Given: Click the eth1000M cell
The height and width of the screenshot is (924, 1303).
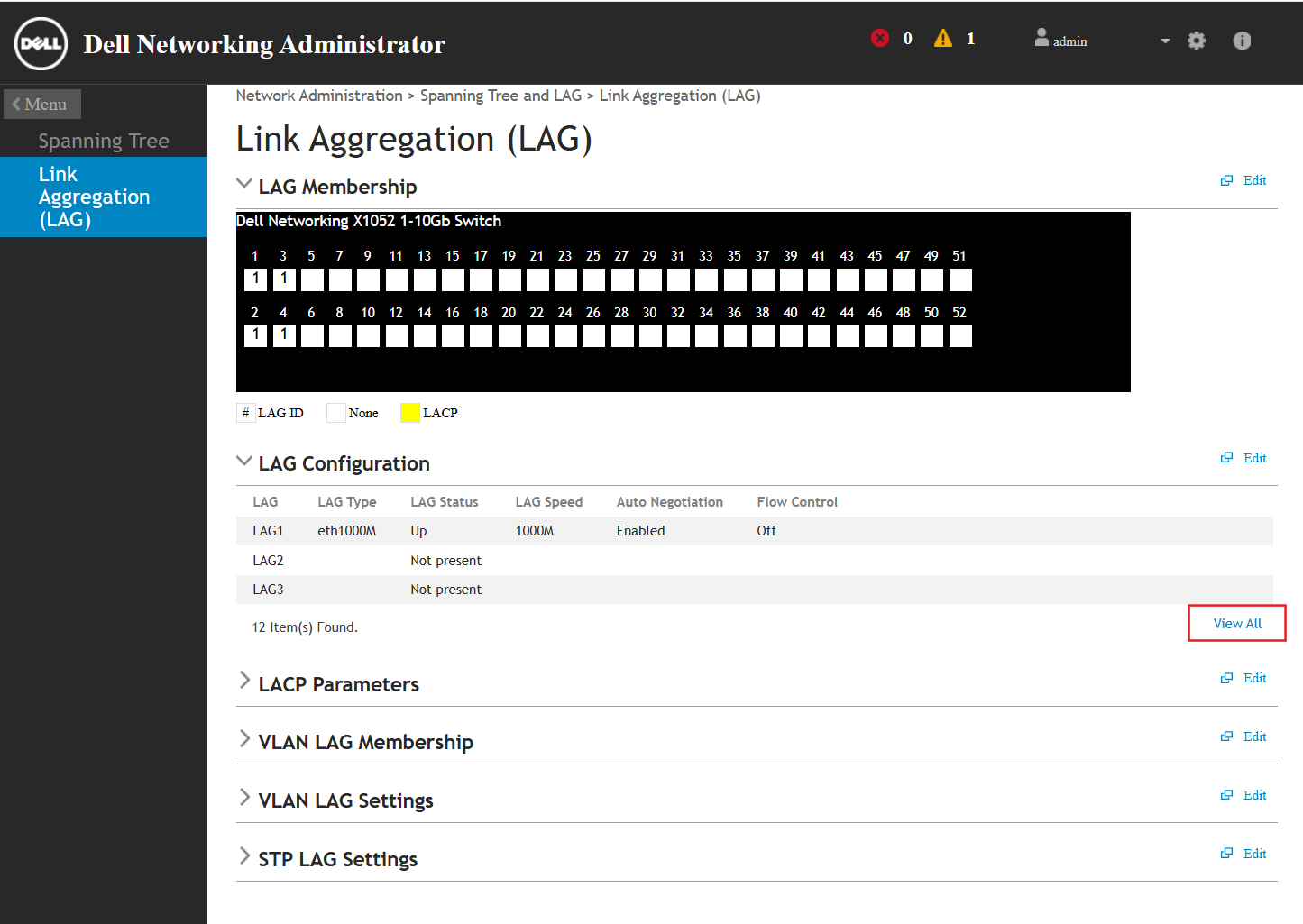Looking at the screenshot, I should coord(347,531).
